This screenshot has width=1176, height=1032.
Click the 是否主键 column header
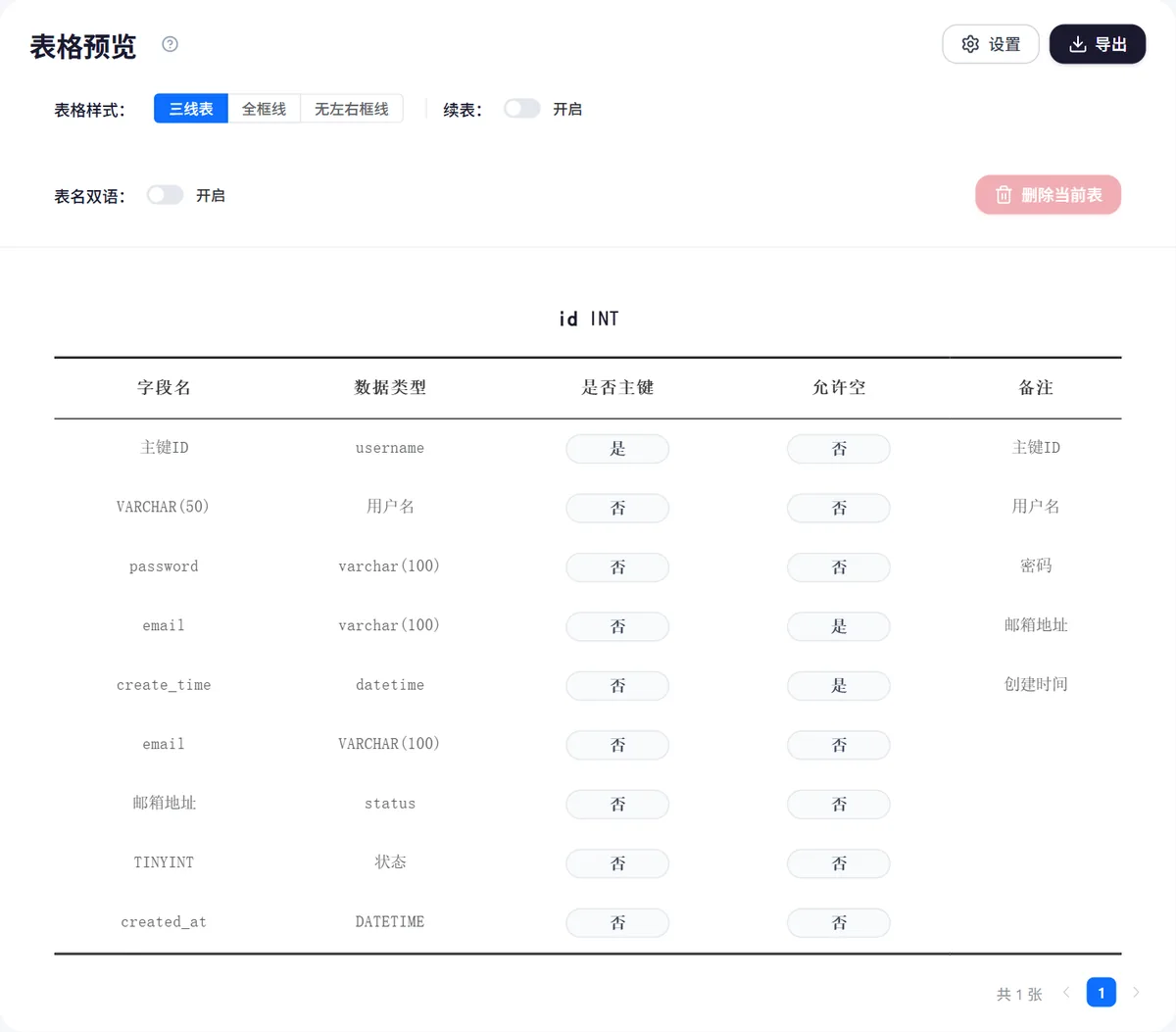pyautogui.click(x=617, y=387)
